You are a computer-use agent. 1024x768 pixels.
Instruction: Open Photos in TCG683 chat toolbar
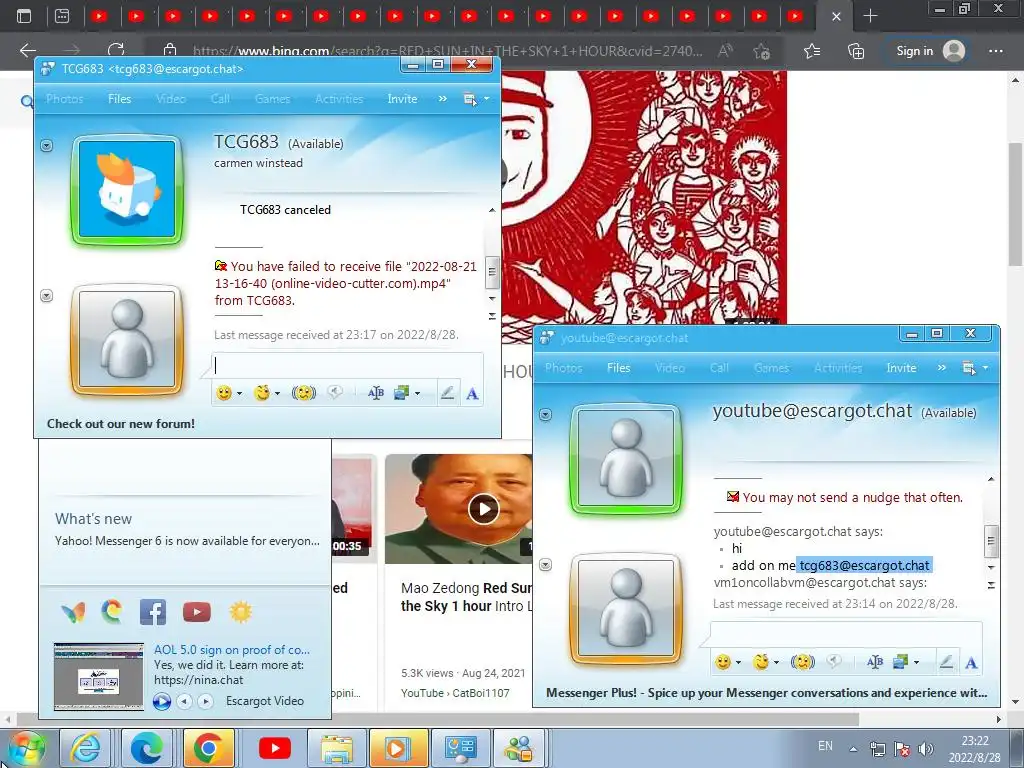tap(65, 99)
